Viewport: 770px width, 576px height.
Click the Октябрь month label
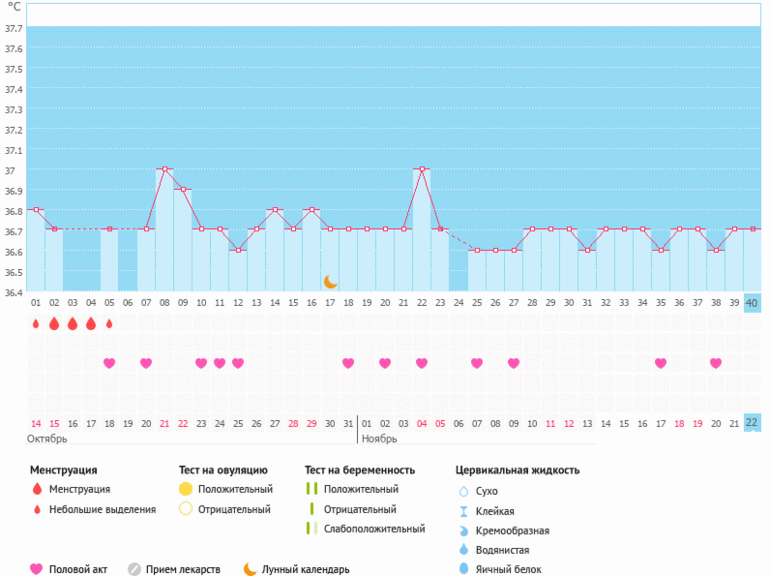[47, 439]
